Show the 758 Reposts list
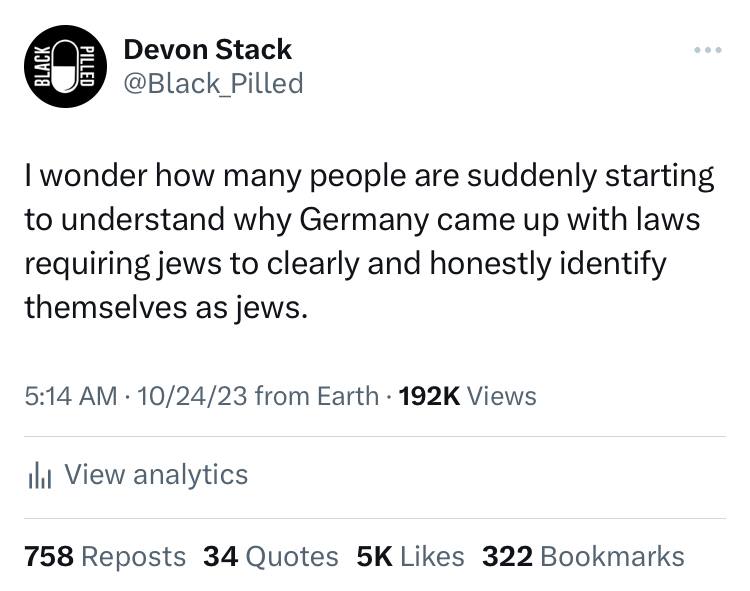750x591 pixels. tap(105, 557)
